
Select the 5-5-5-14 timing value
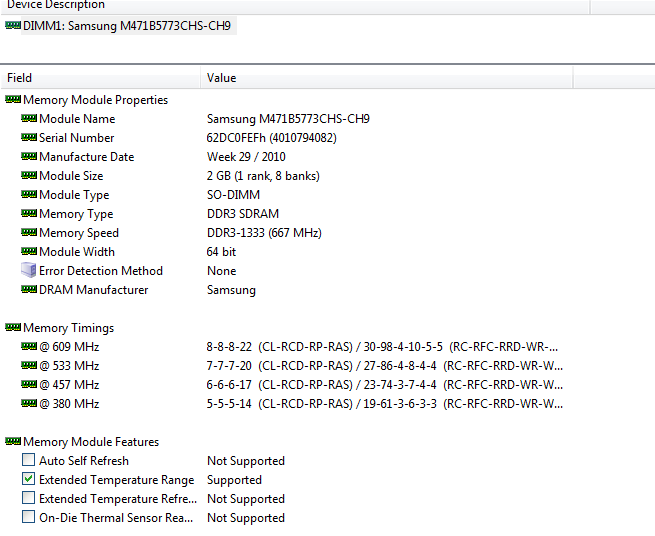coord(229,404)
